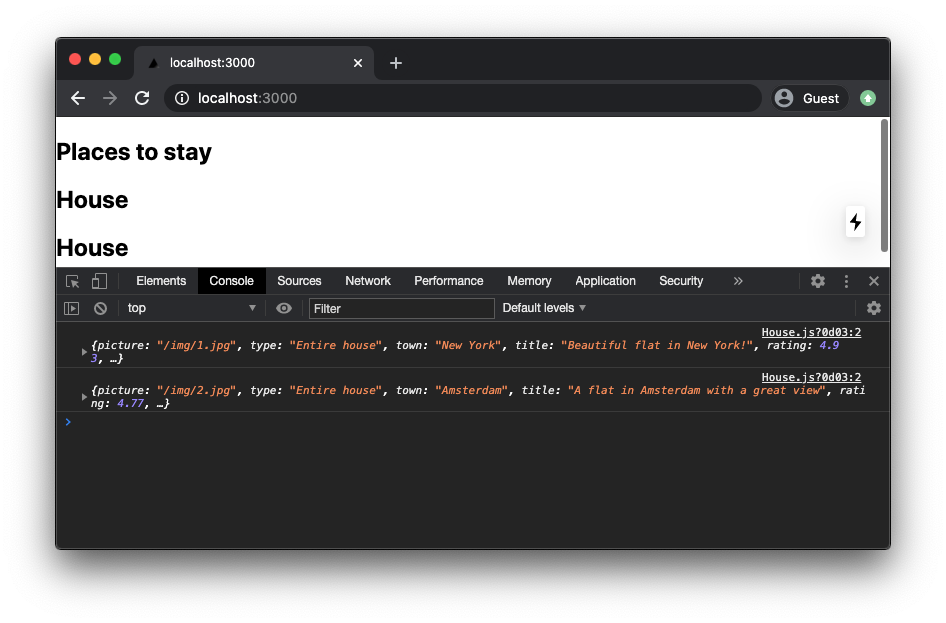Open DevTools three-dot customize menu
Image resolution: width=946 pixels, height=623 pixels.
[x=846, y=282]
